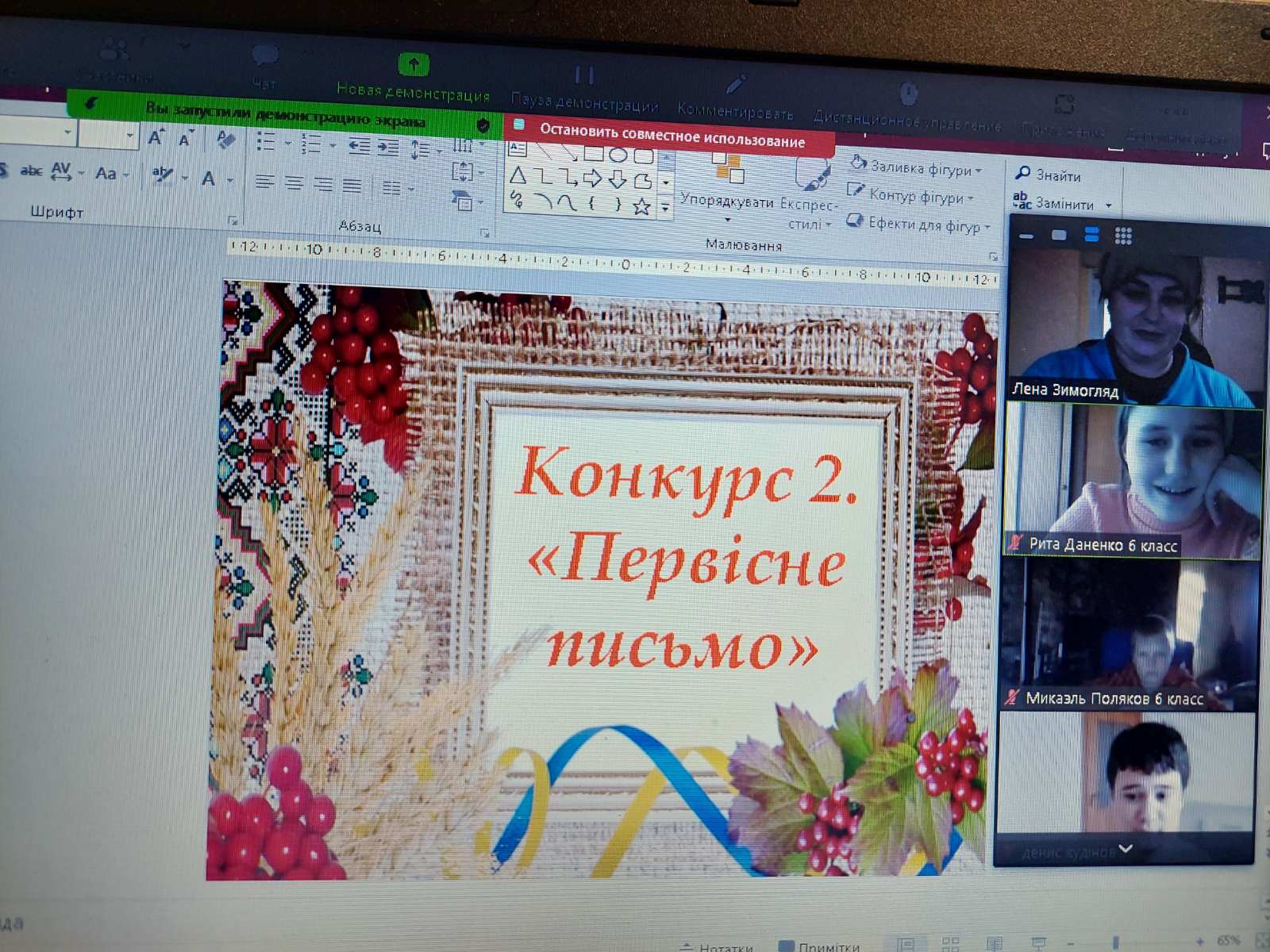Select the star shape
This screenshot has width=1270, height=952.
pos(642,207)
